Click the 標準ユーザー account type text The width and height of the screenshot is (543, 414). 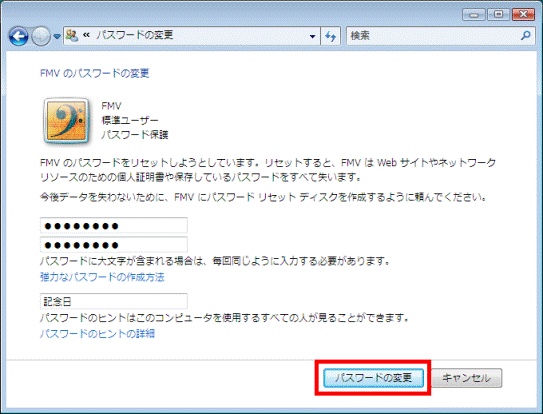pos(130,120)
